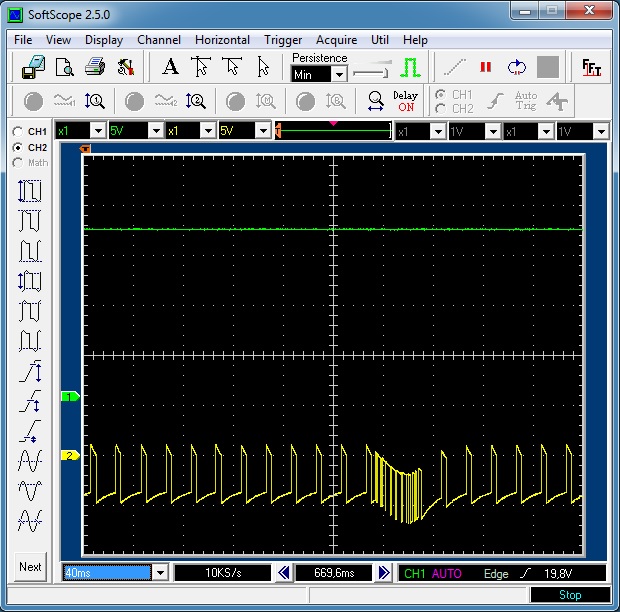Open CH1 probe x1 dropdown
This screenshot has width=620, height=612.
tap(98, 131)
